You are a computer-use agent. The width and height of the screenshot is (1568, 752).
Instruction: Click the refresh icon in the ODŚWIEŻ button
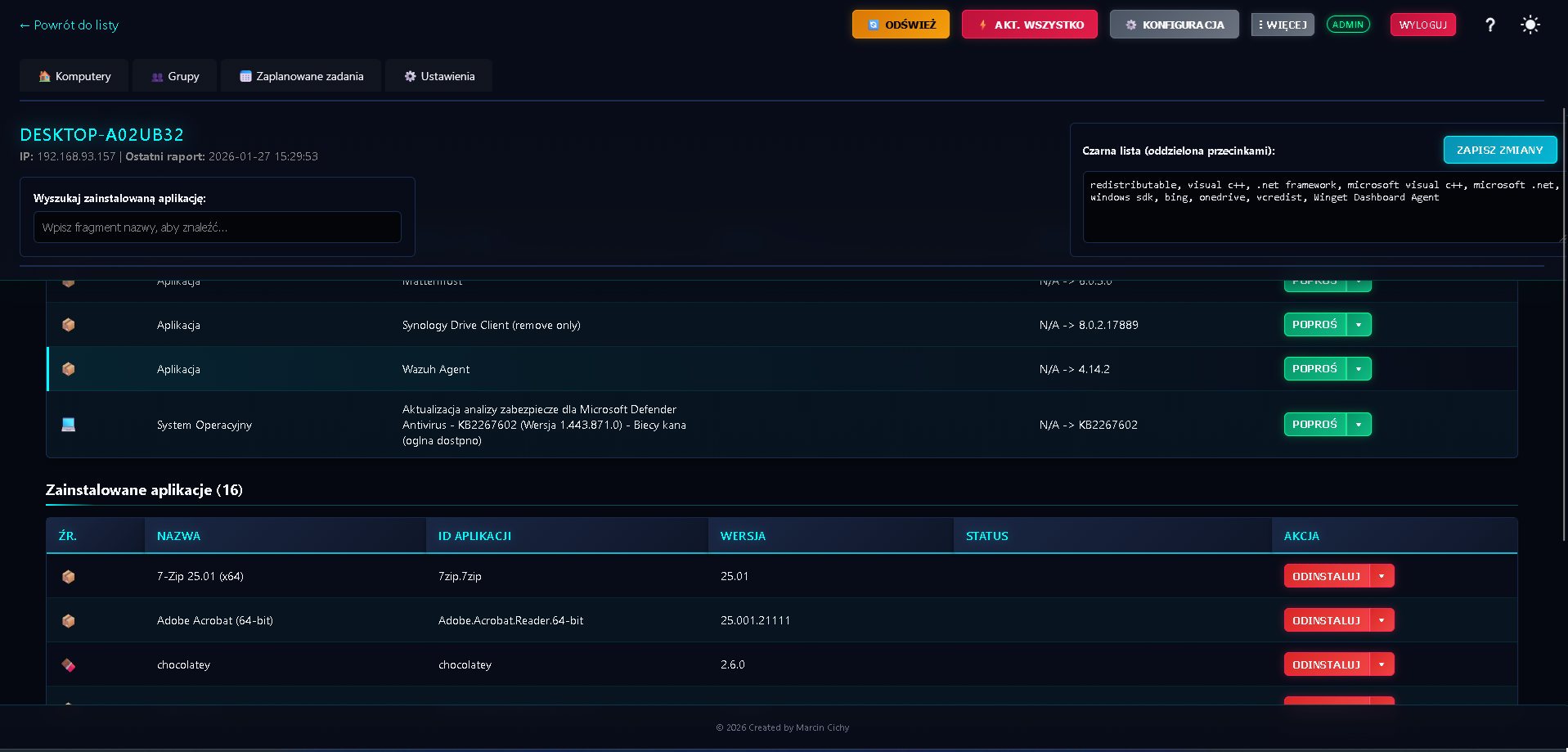(873, 25)
